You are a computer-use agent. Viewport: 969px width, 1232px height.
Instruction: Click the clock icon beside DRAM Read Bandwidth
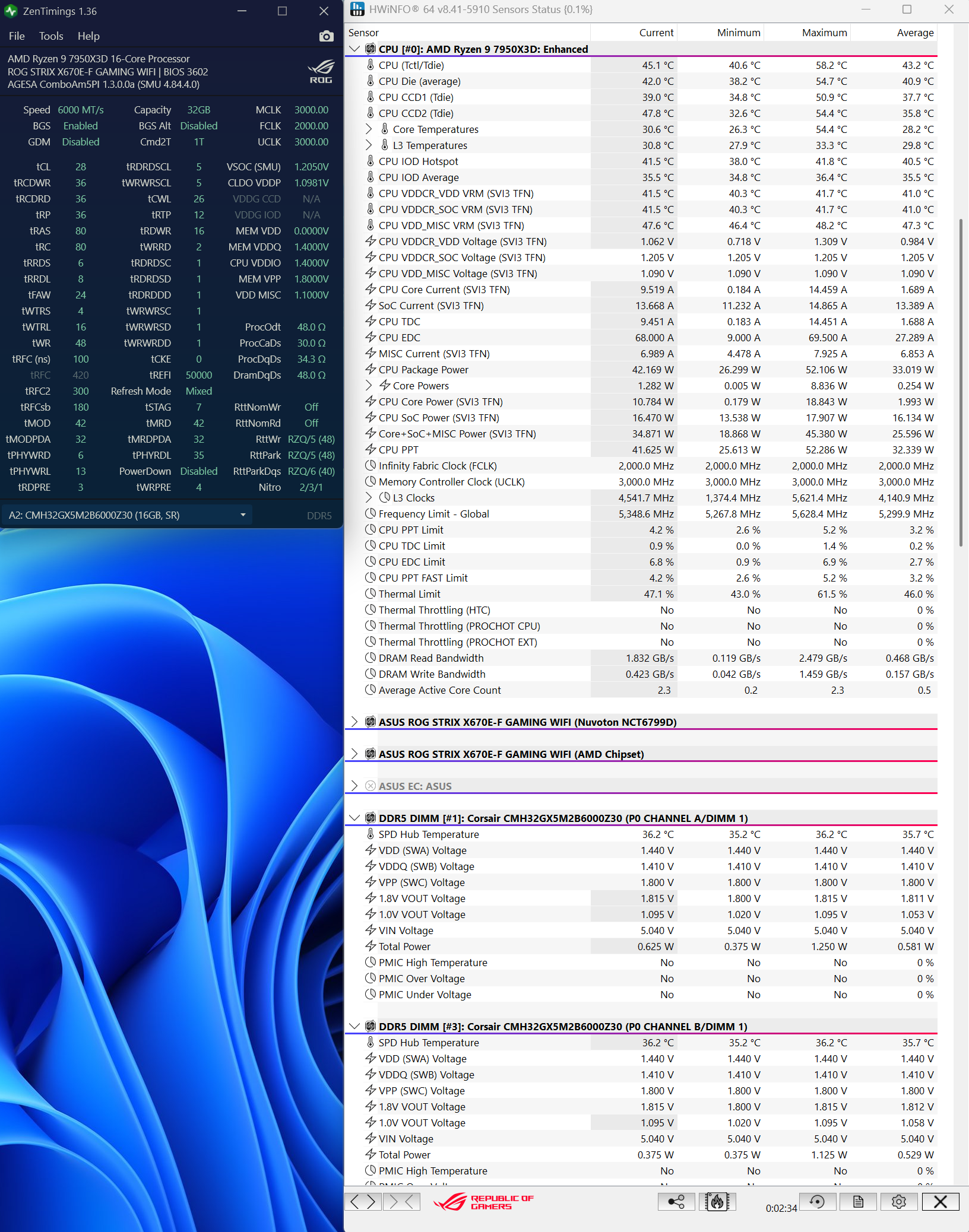tap(370, 658)
